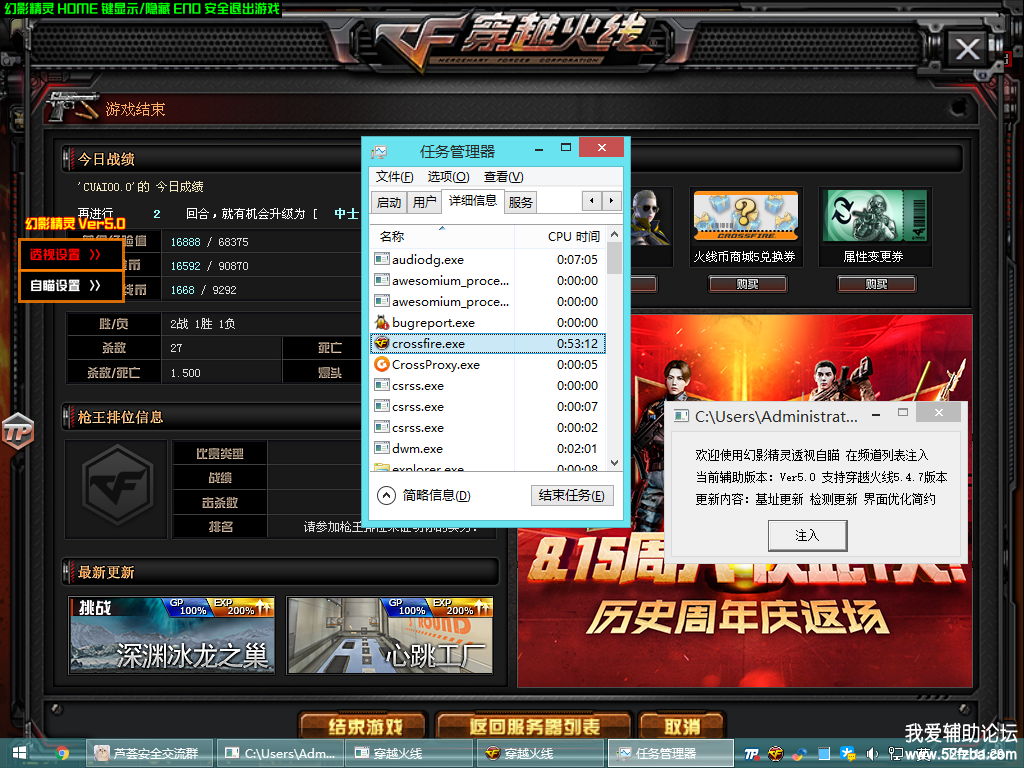The height and width of the screenshot is (768, 1024).
Task: Click the CrossFire tray icon
Action: tap(775, 754)
